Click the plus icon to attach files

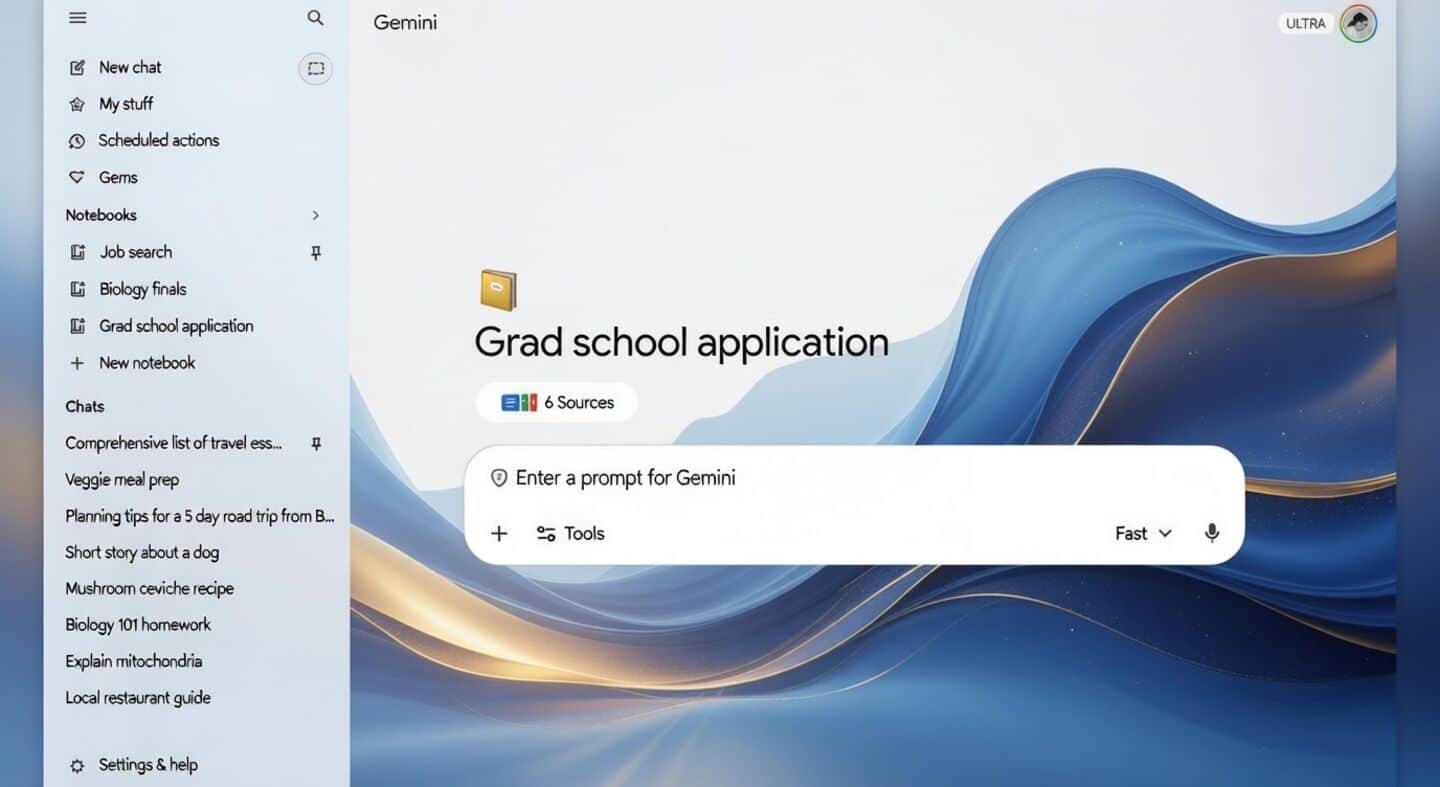(498, 533)
